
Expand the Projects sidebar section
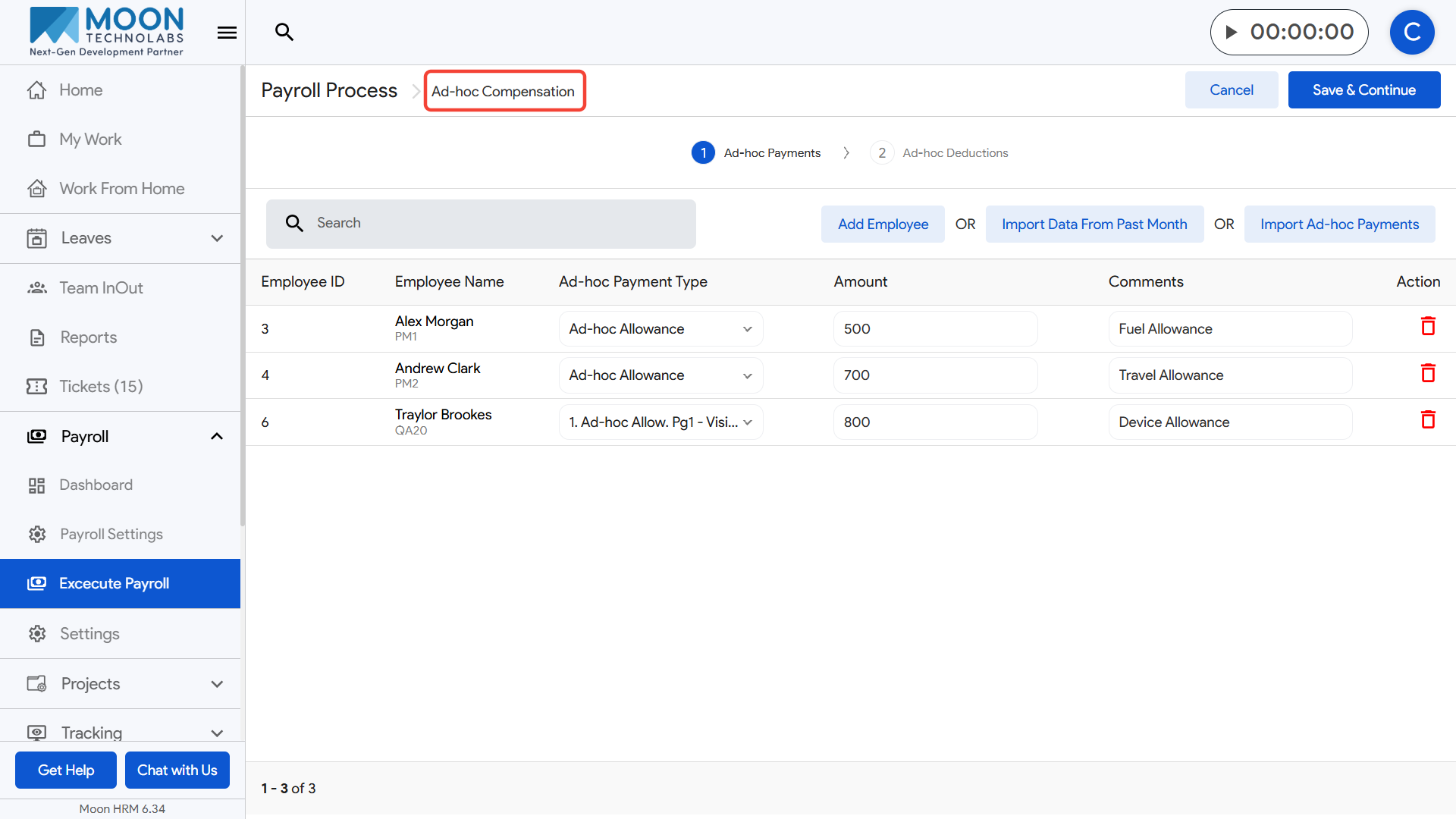point(217,684)
